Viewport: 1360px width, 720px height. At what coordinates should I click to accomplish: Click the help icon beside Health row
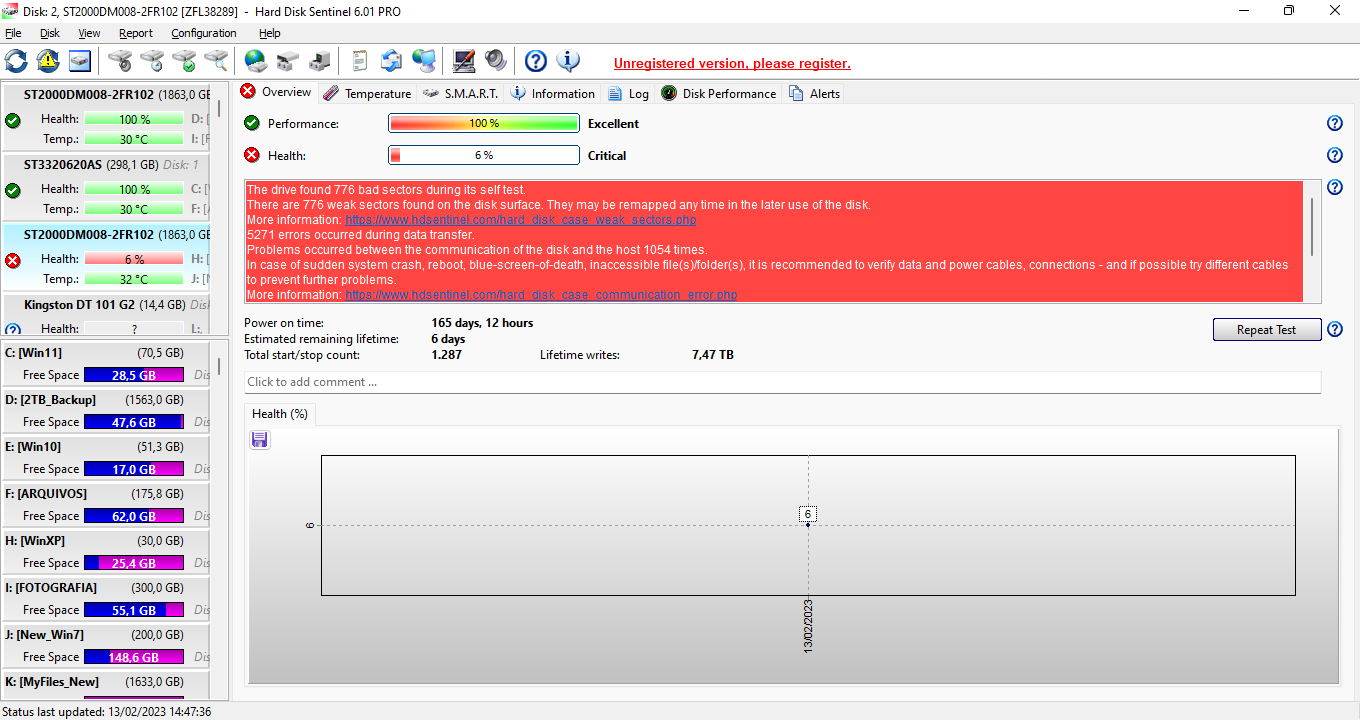click(1334, 155)
